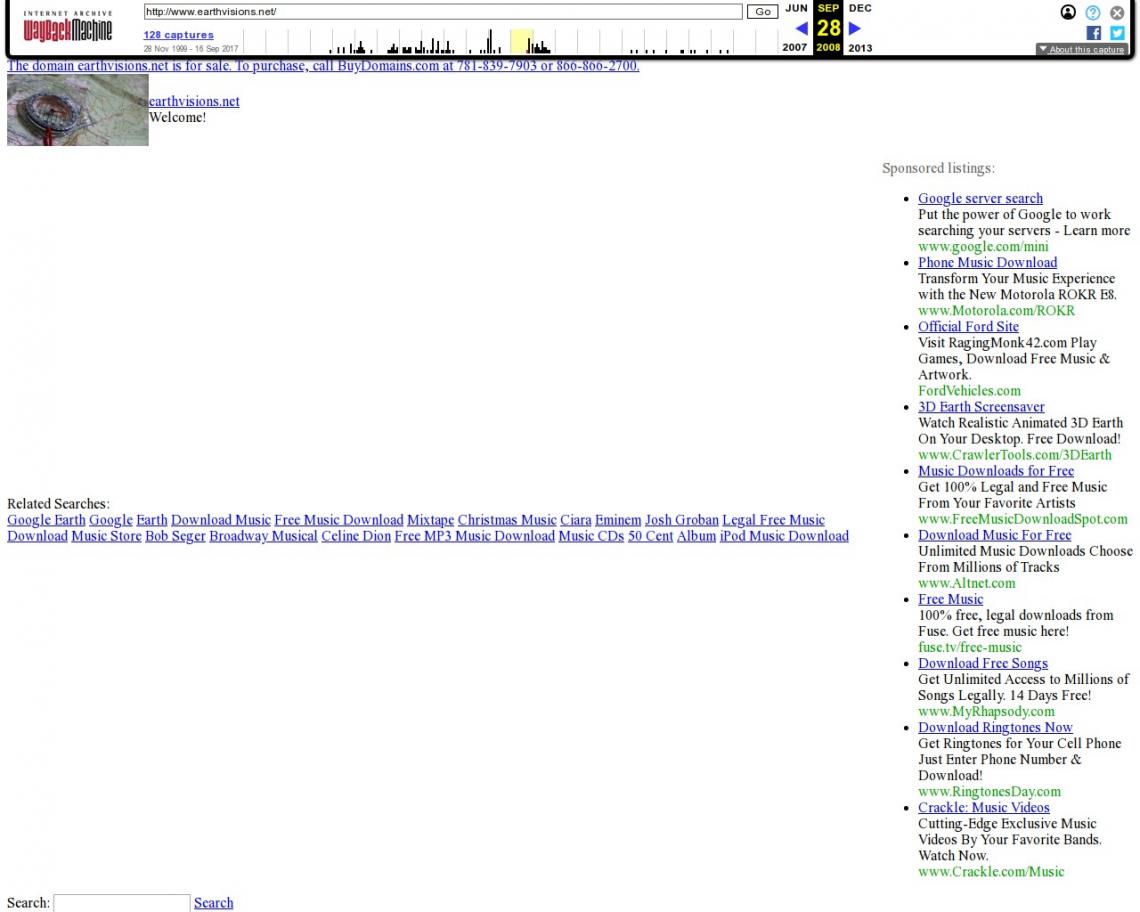Click the Free Music Download related search
This screenshot has height=912, width=1140.
click(x=339, y=520)
